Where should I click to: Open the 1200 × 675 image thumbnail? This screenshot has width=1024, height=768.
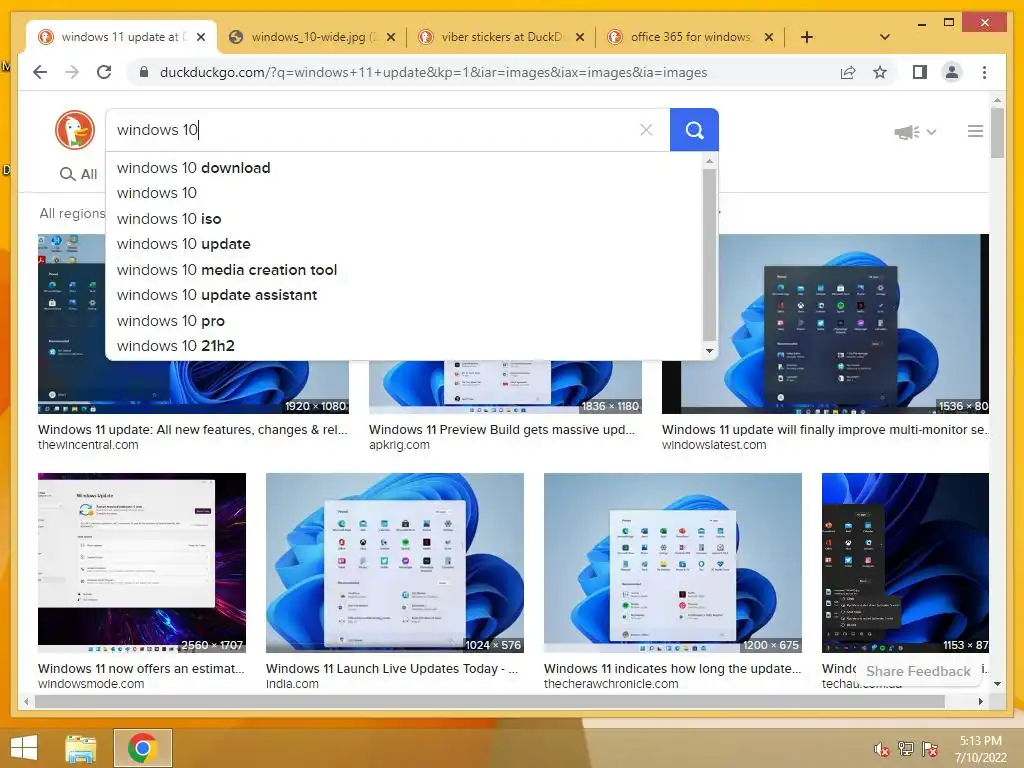(673, 563)
